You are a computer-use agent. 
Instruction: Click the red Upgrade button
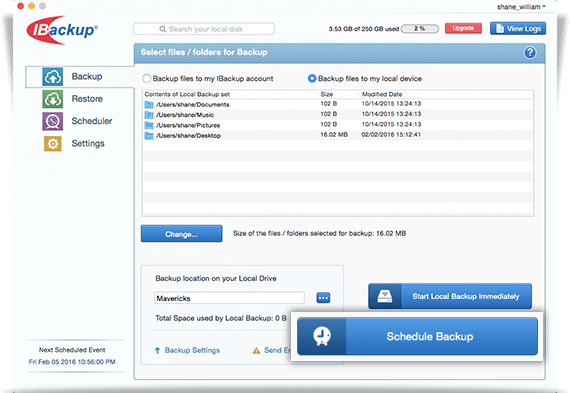click(463, 28)
